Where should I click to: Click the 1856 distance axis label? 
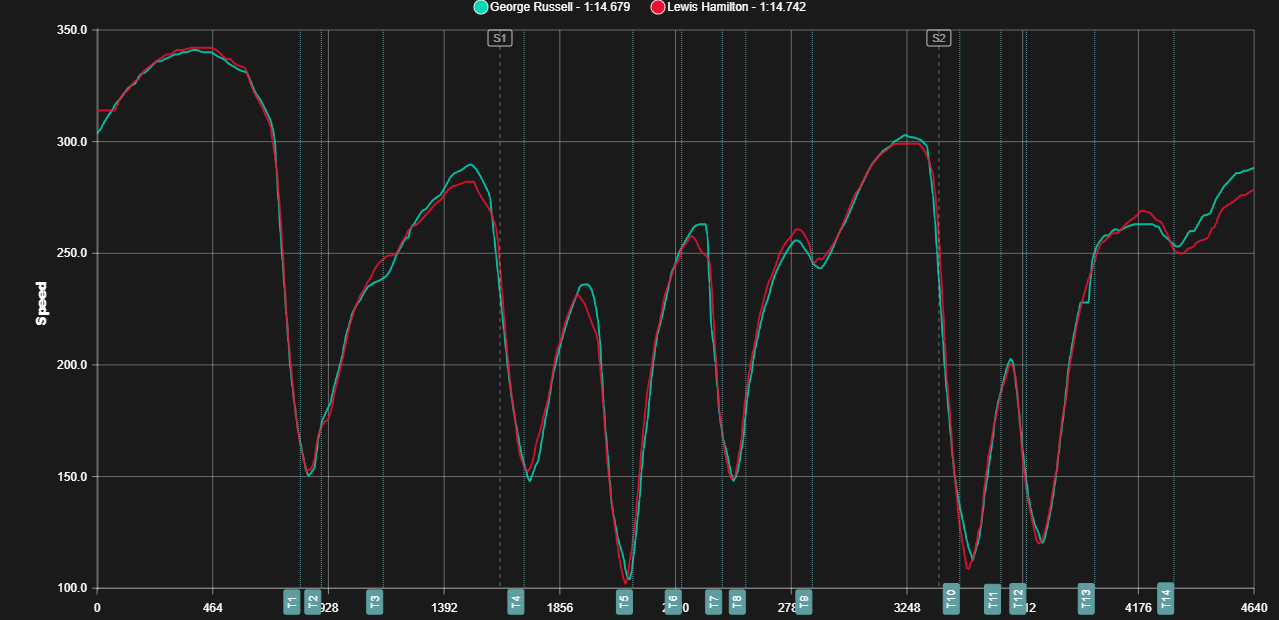tap(560, 607)
